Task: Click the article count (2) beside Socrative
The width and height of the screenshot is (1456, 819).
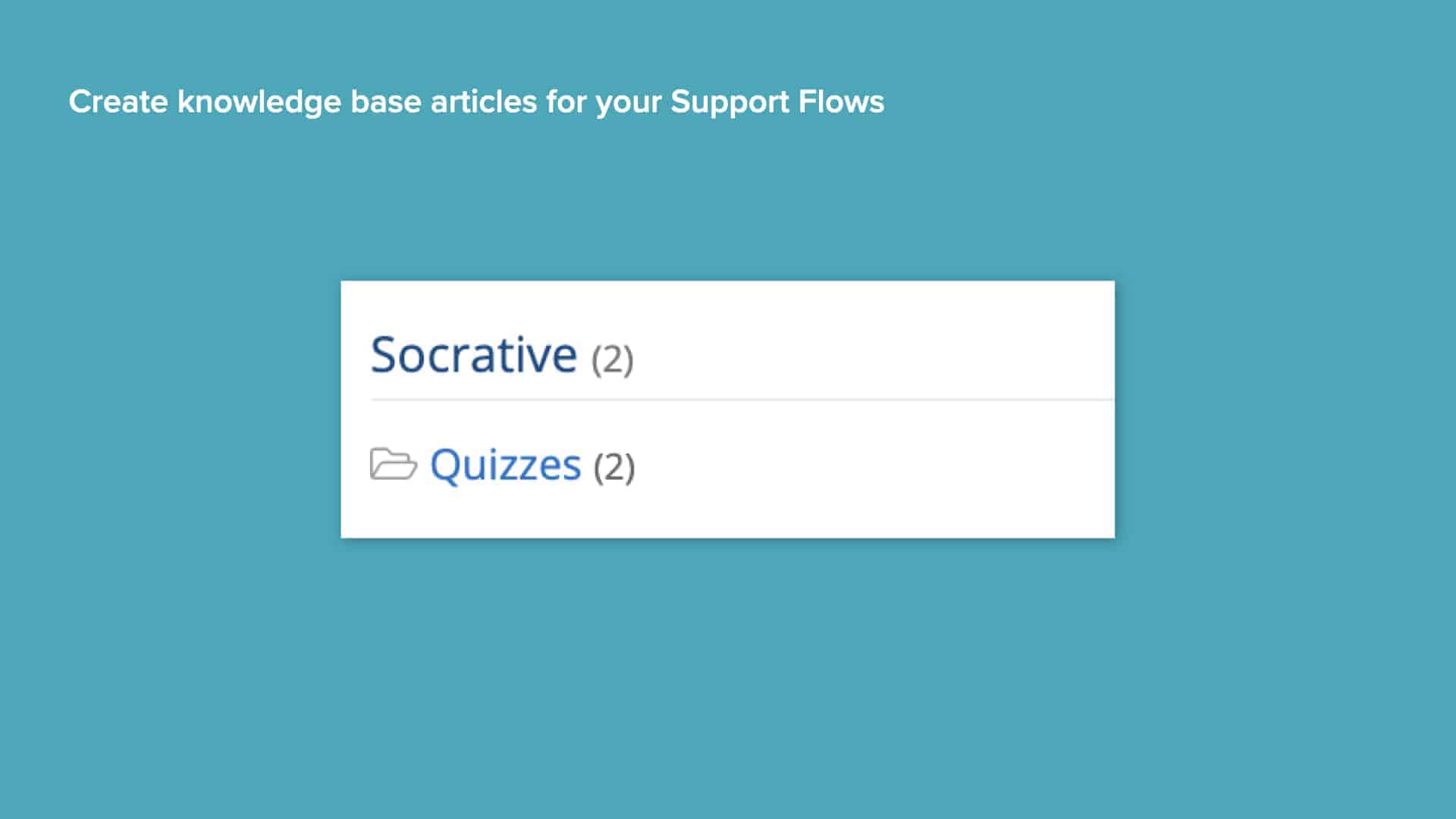Action: click(613, 358)
